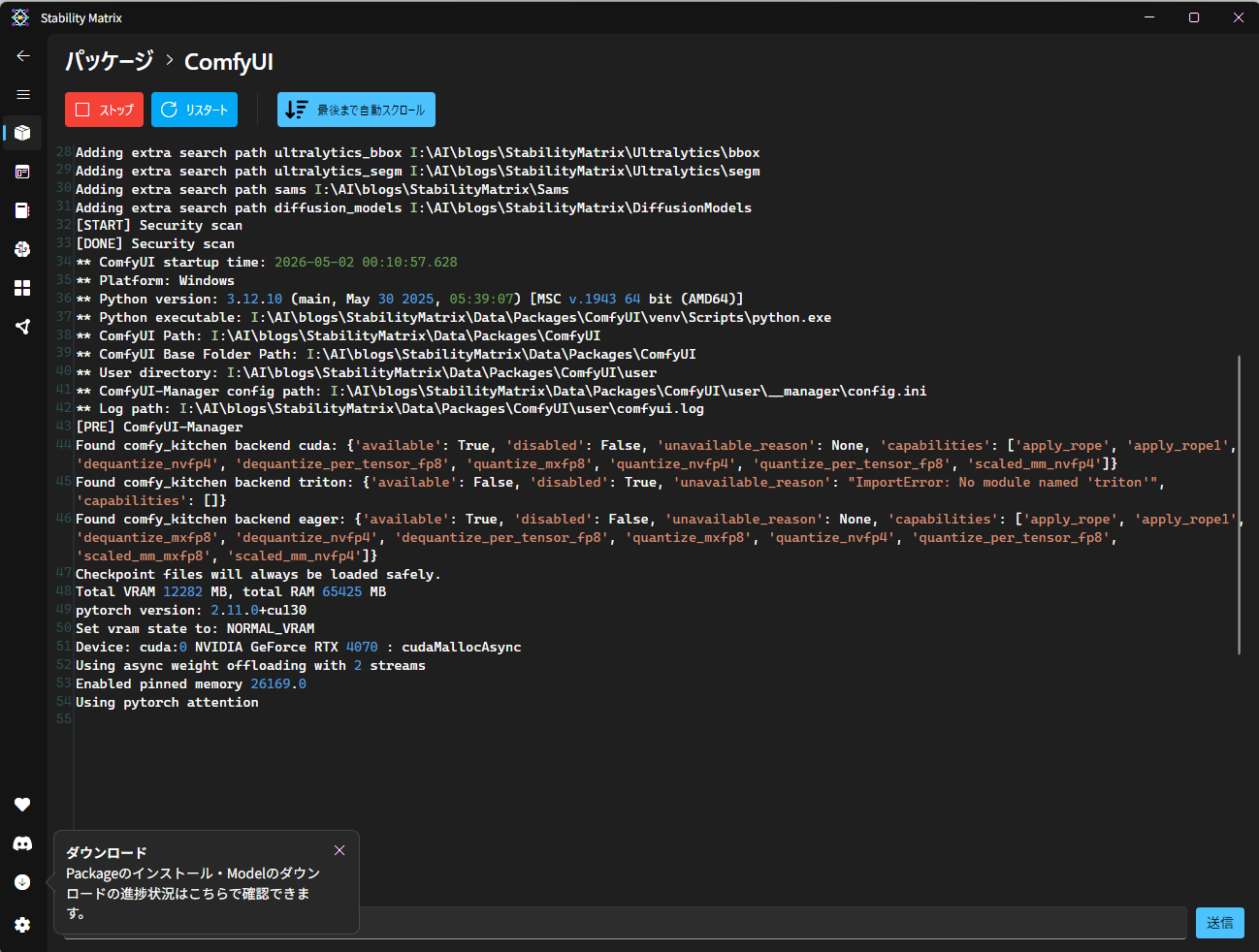Open the Output Browser grid icon

[22, 288]
